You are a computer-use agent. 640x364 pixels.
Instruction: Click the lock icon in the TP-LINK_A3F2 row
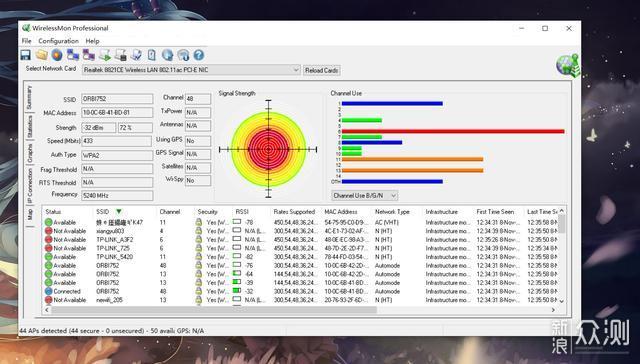pyautogui.click(x=199, y=240)
